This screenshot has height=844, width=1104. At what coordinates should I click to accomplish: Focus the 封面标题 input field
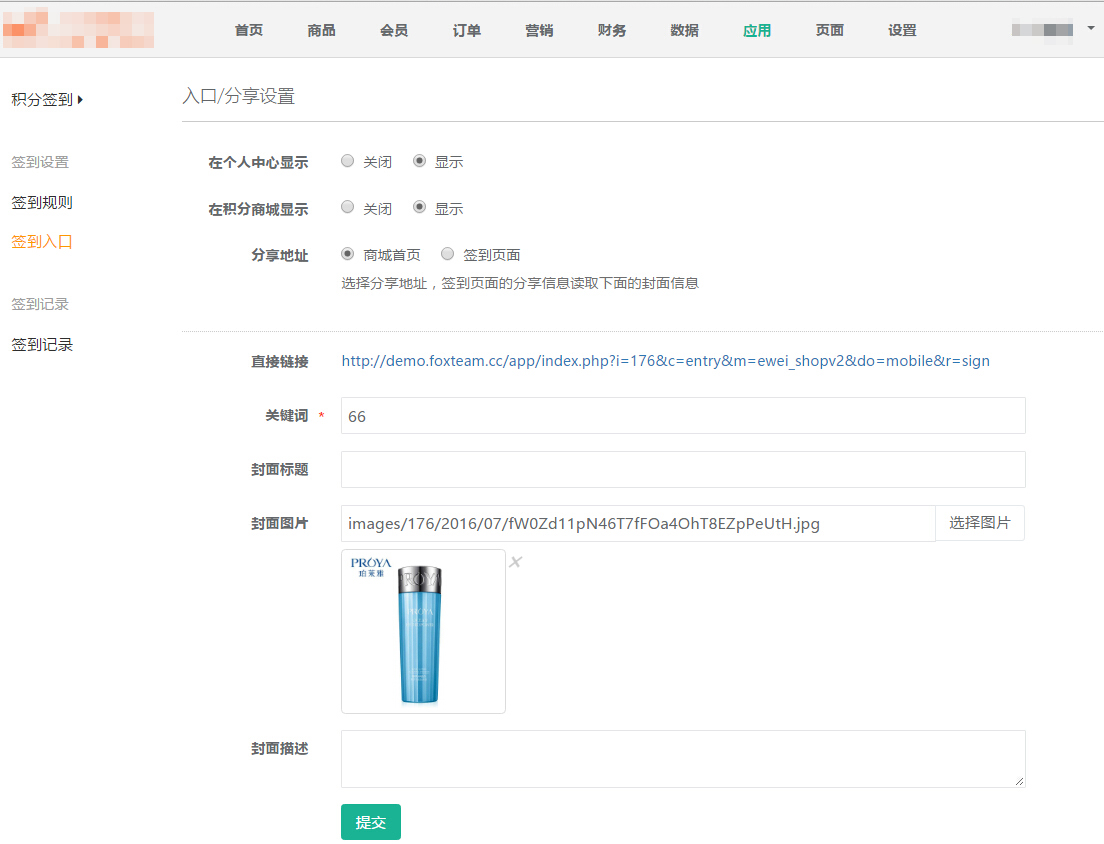[683, 469]
